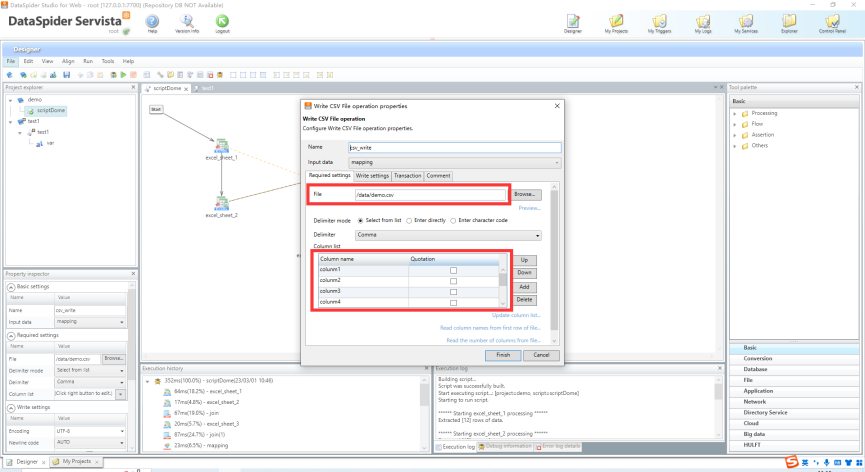This screenshot has width=865, height=472.
Task: Toggle Quotation checkbox for column2
Action: click(453, 281)
